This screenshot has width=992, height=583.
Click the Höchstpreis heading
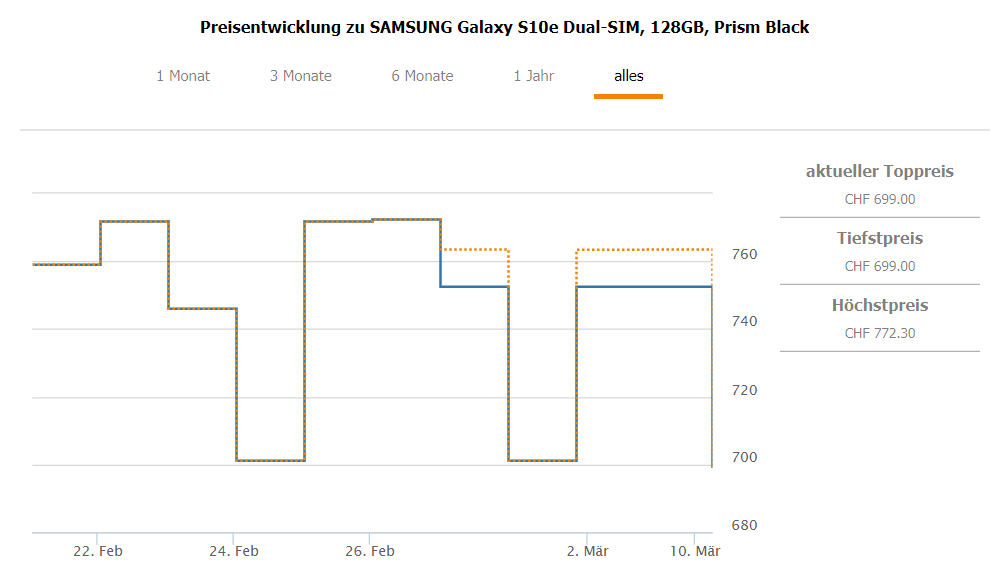879,306
